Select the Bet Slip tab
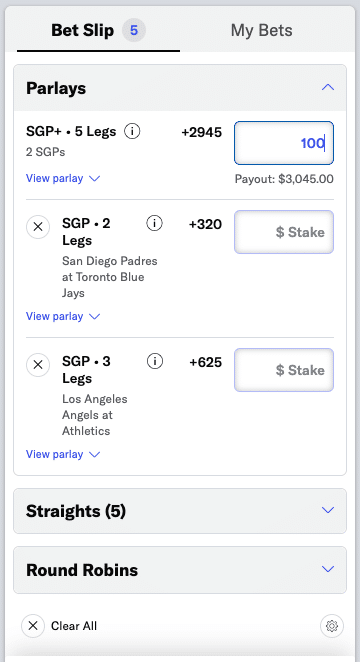 [x=98, y=30]
